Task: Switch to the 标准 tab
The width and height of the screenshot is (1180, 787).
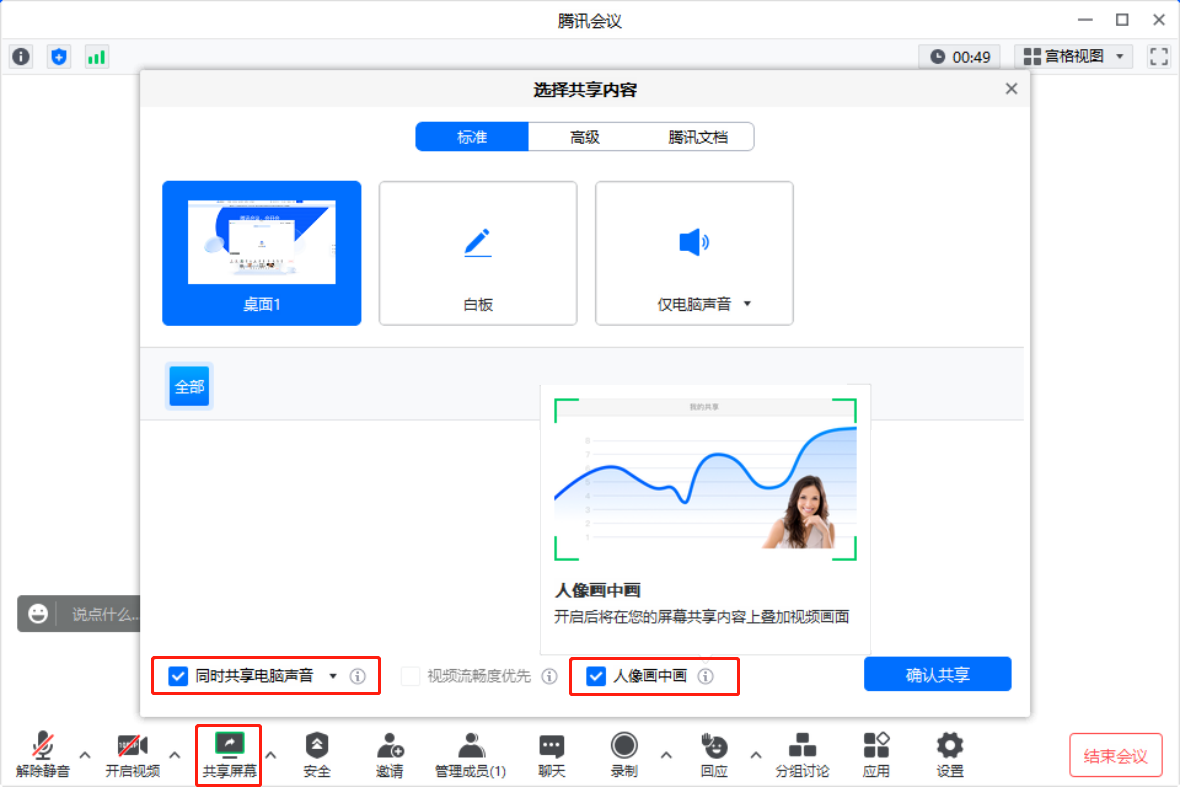Action: tap(472, 137)
